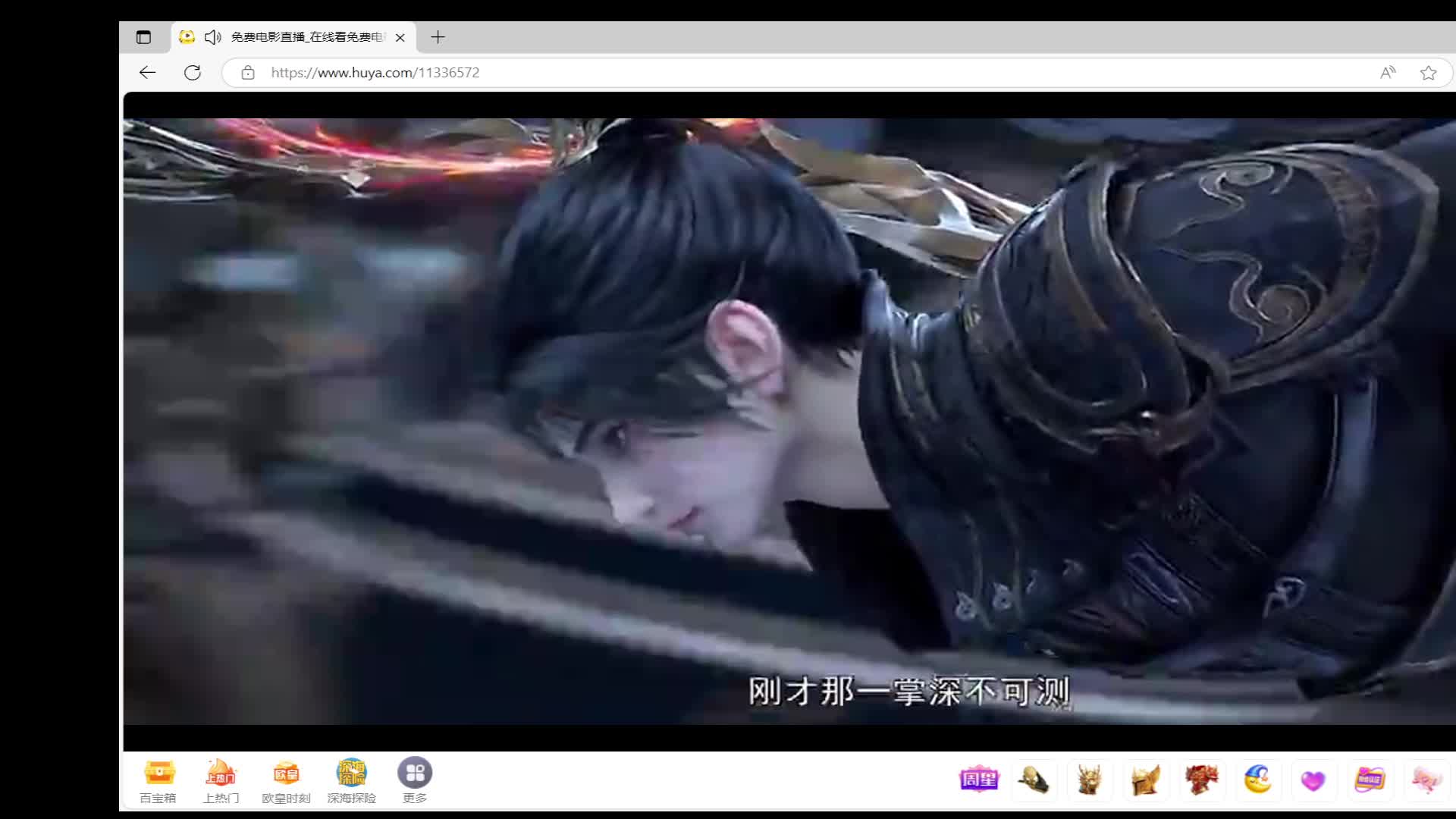Close the 免费电影直播 tab
Screen dimensions: 1456x819
tap(400, 37)
